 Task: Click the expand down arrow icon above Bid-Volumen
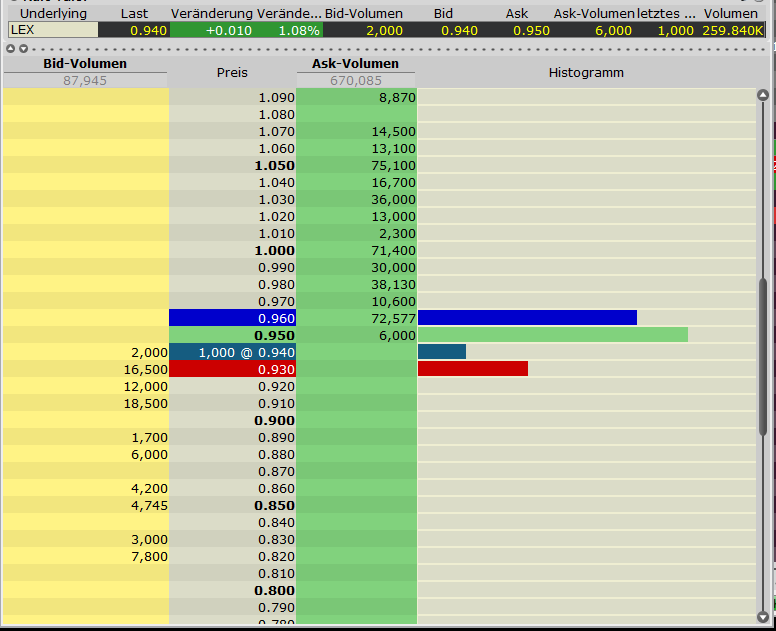pos(23,49)
